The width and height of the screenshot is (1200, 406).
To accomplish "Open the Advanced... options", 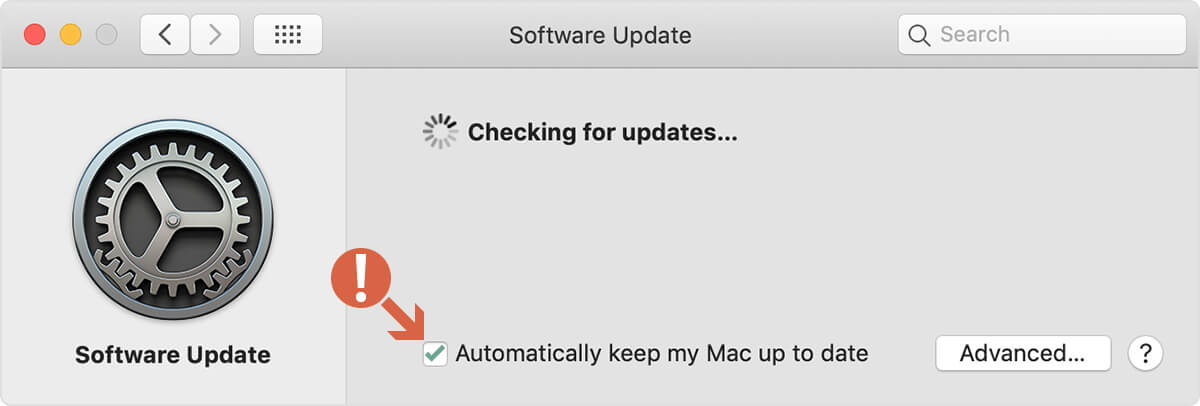I will 1023,353.
